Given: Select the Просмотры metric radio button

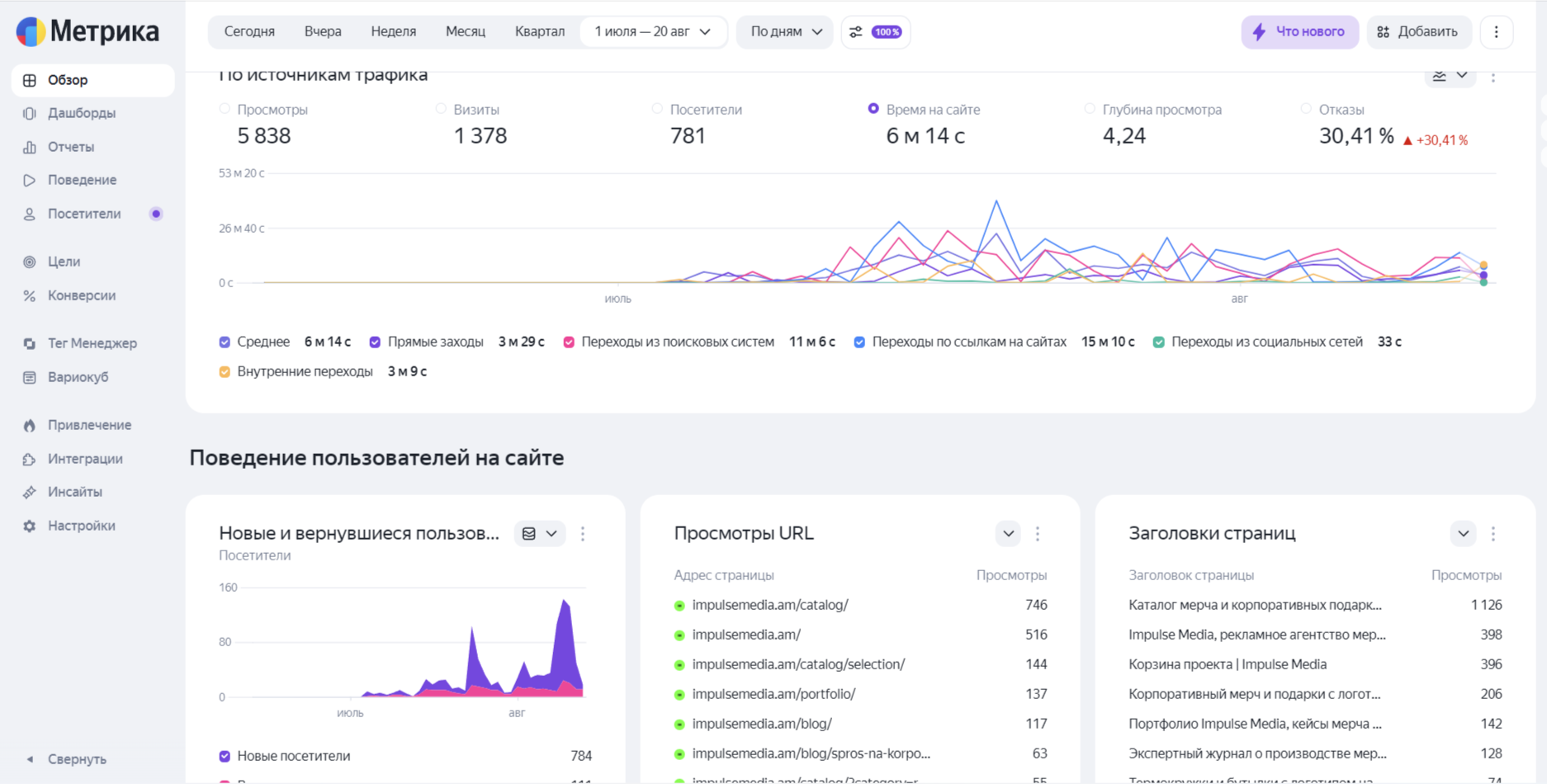Looking at the screenshot, I should pyautogui.click(x=225, y=109).
